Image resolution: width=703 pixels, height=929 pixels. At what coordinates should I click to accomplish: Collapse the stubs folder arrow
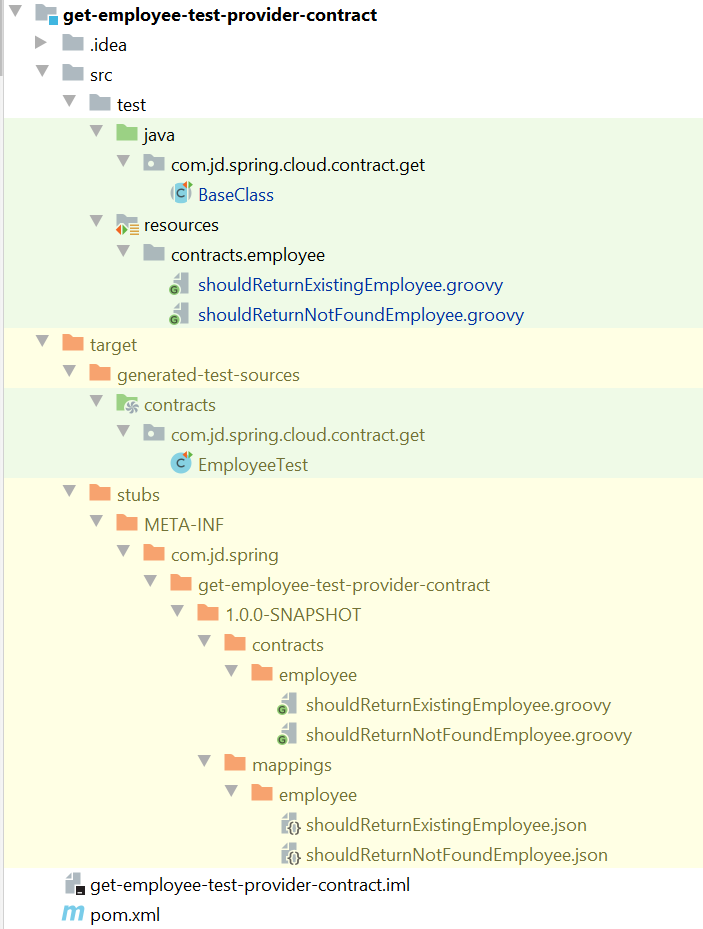[70, 491]
